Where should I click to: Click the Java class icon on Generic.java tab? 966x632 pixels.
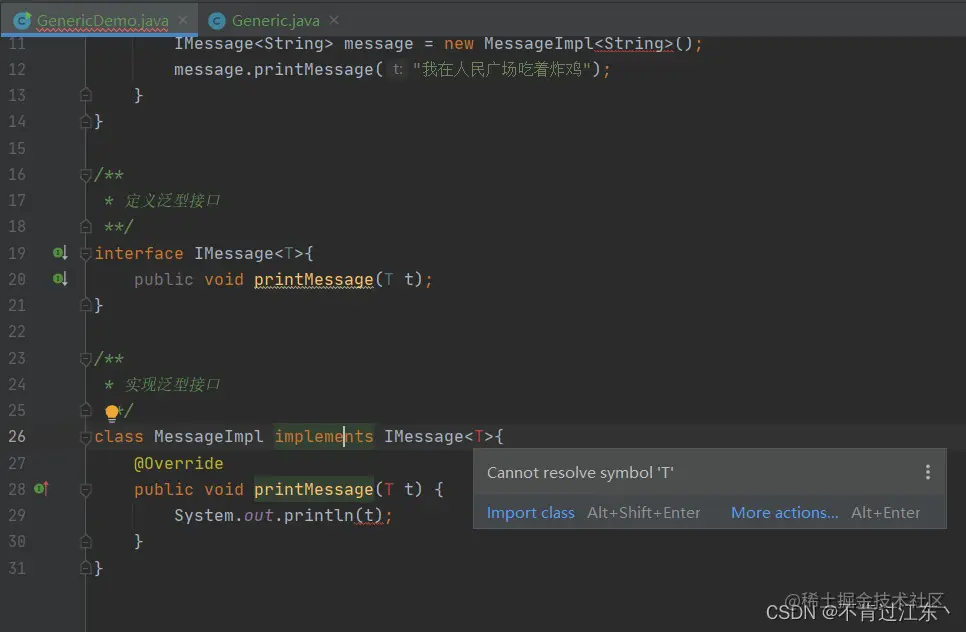(x=217, y=21)
